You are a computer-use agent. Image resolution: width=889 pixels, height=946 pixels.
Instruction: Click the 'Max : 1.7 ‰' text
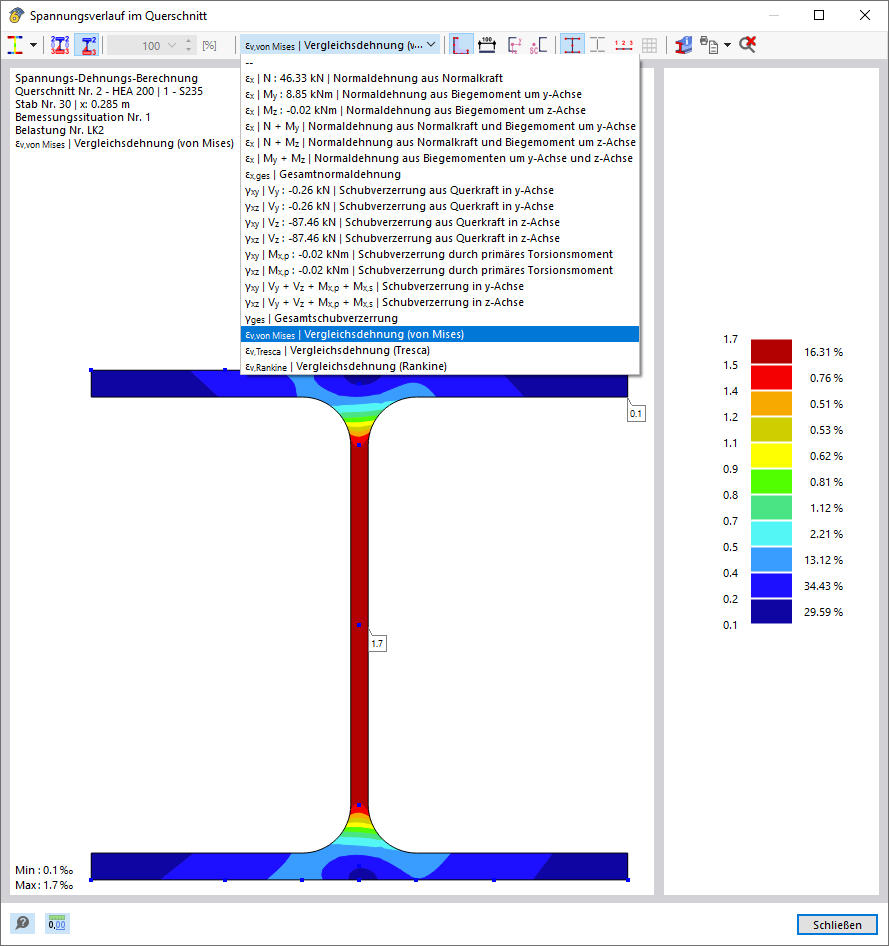(45, 885)
